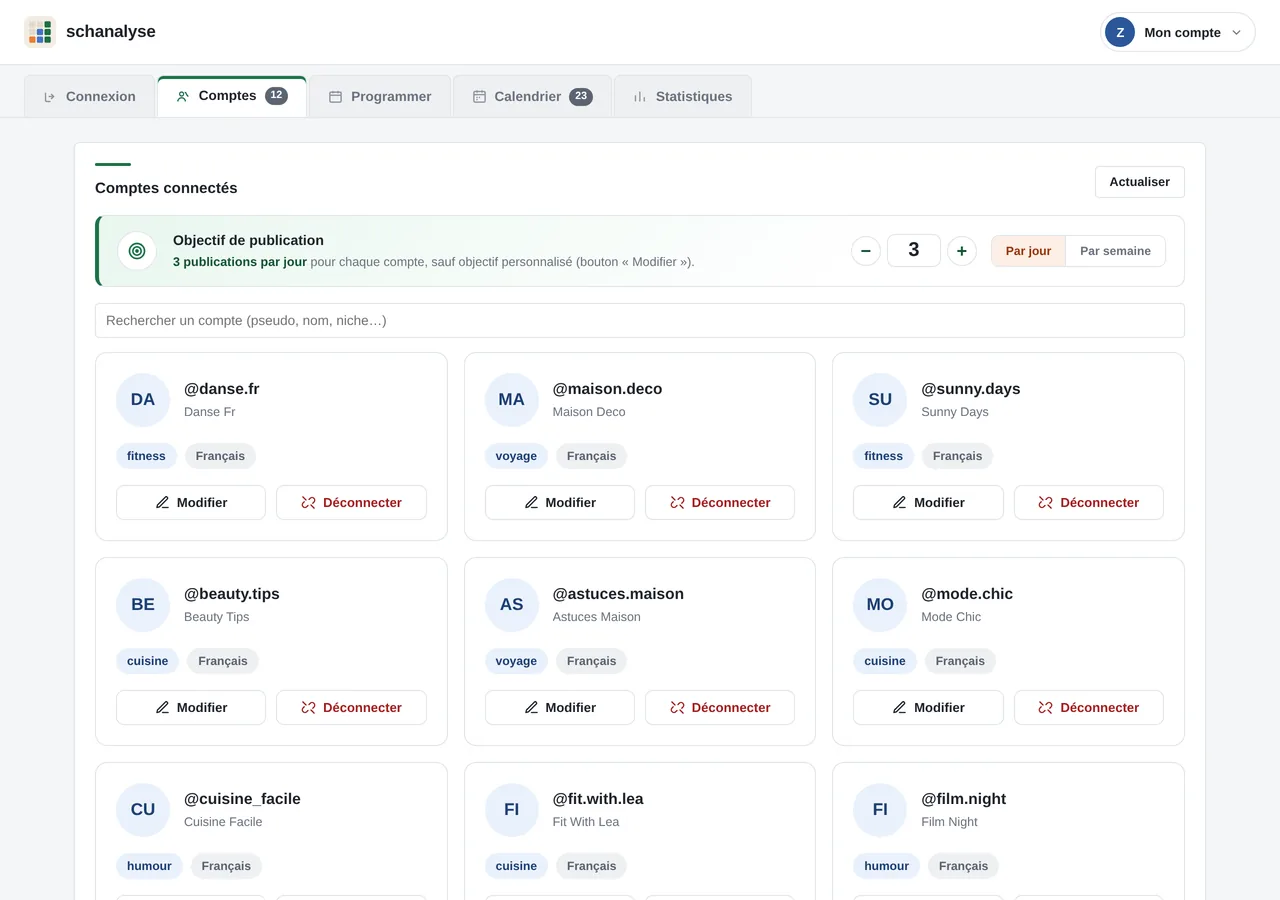This screenshot has height=900, width=1280.
Task: Click the cuisine tag on @mode.chic
Action: point(885,661)
